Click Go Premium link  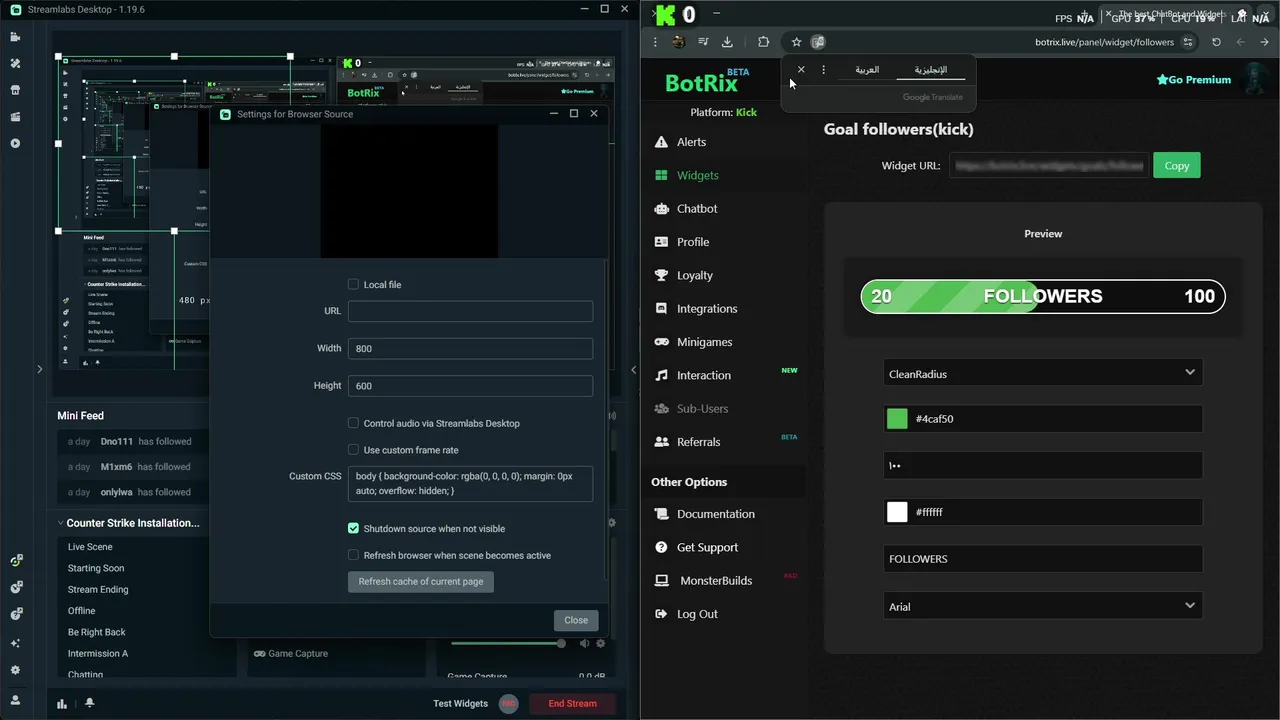tap(1193, 79)
